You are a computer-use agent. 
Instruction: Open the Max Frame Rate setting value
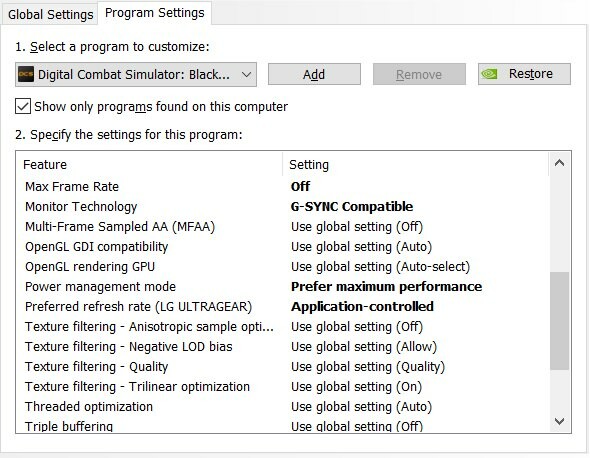click(x=300, y=186)
